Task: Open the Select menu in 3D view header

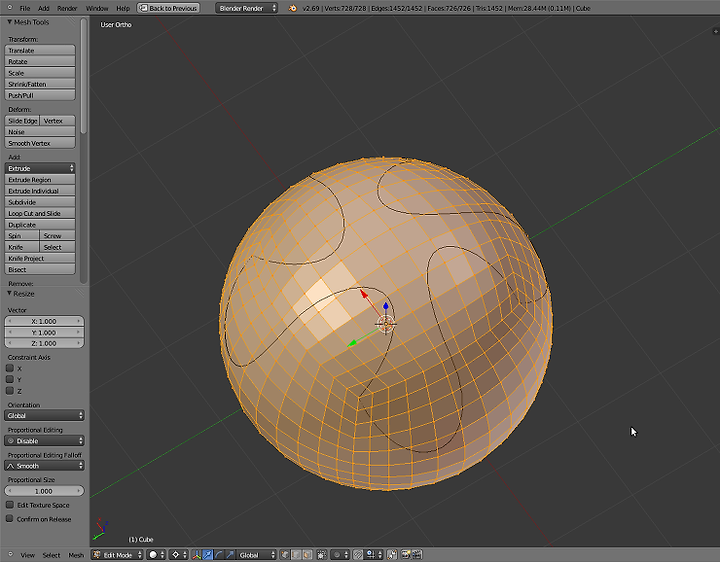Action: [51, 555]
